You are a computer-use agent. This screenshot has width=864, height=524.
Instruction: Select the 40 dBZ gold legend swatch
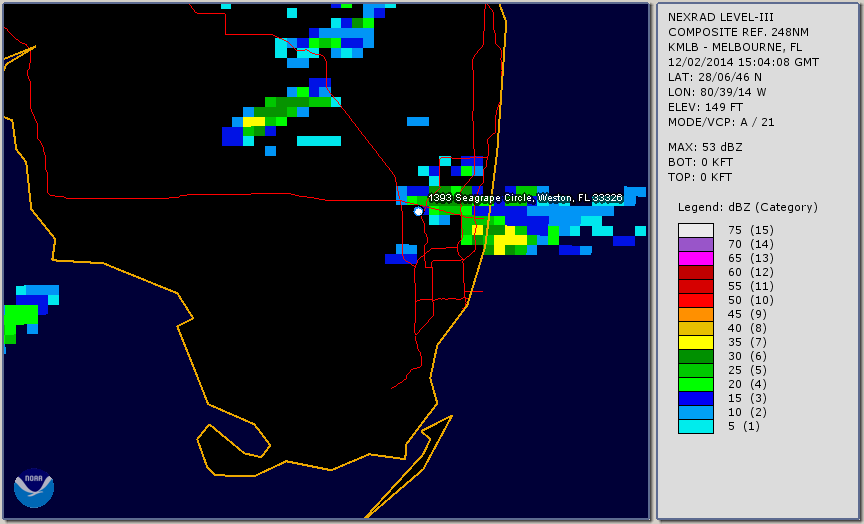(696, 328)
